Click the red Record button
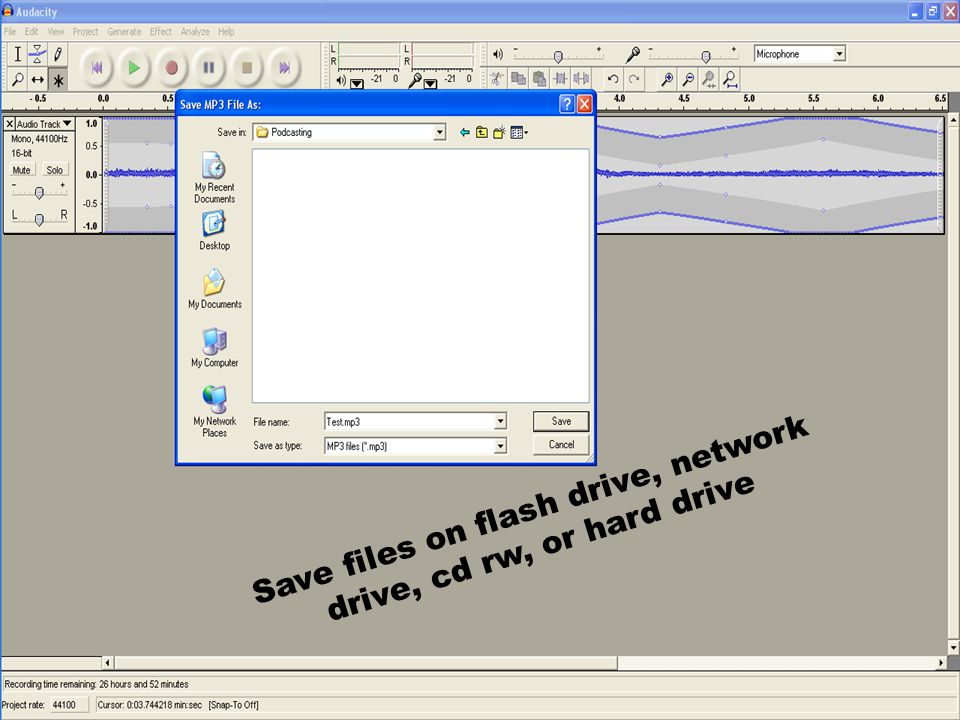This screenshot has width=960, height=720. click(x=172, y=67)
